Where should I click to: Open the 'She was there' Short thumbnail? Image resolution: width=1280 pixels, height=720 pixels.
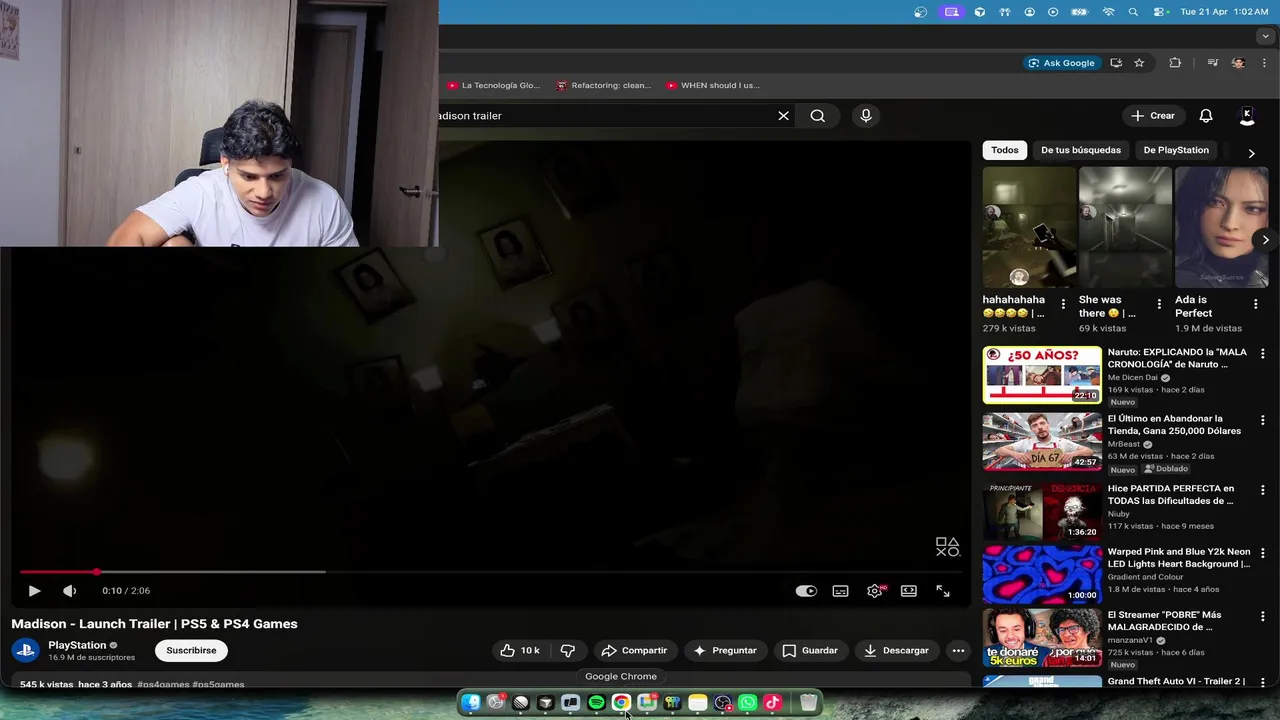click(1125, 227)
